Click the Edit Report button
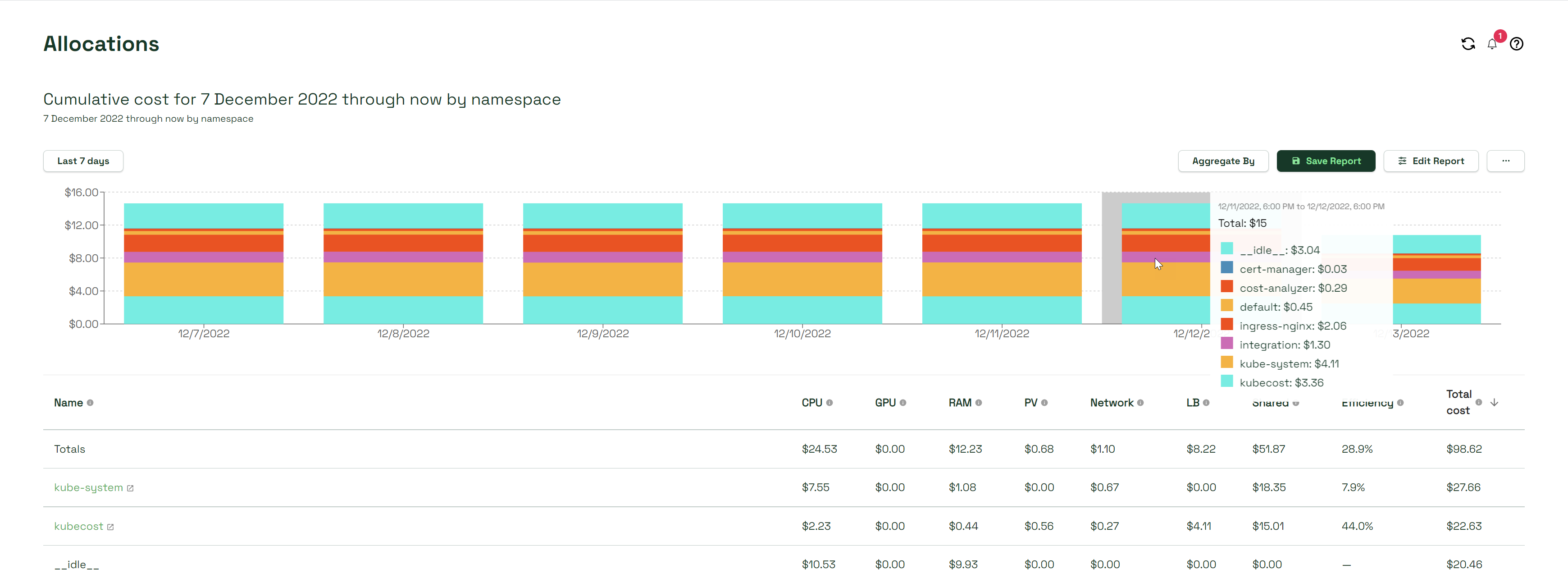Image resolution: width=1568 pixels, height=583 pixels. (1431, 161)
